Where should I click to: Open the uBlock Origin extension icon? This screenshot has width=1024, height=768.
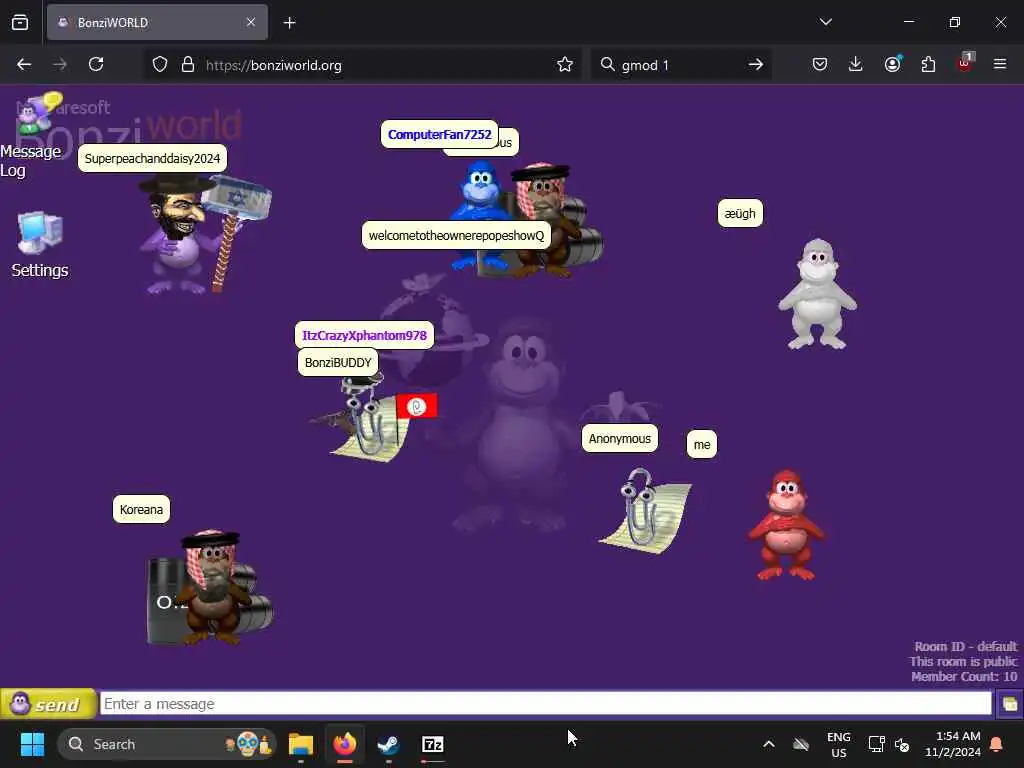coord(965,63)
